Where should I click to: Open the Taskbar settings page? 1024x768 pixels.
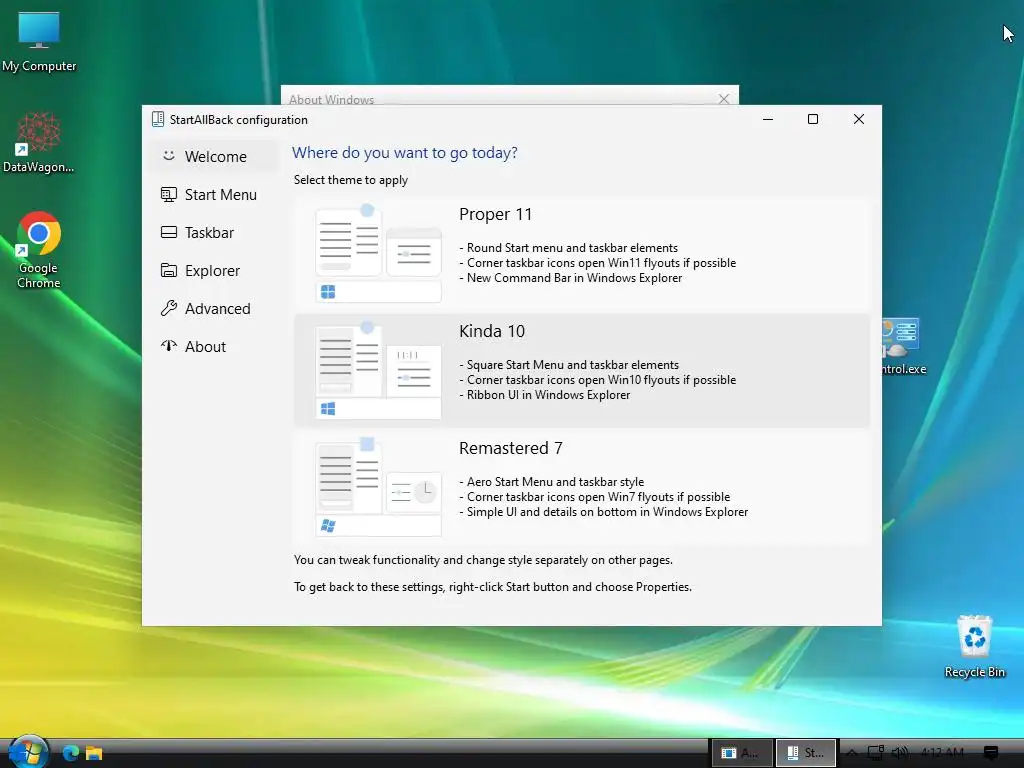tap(213, 232)
